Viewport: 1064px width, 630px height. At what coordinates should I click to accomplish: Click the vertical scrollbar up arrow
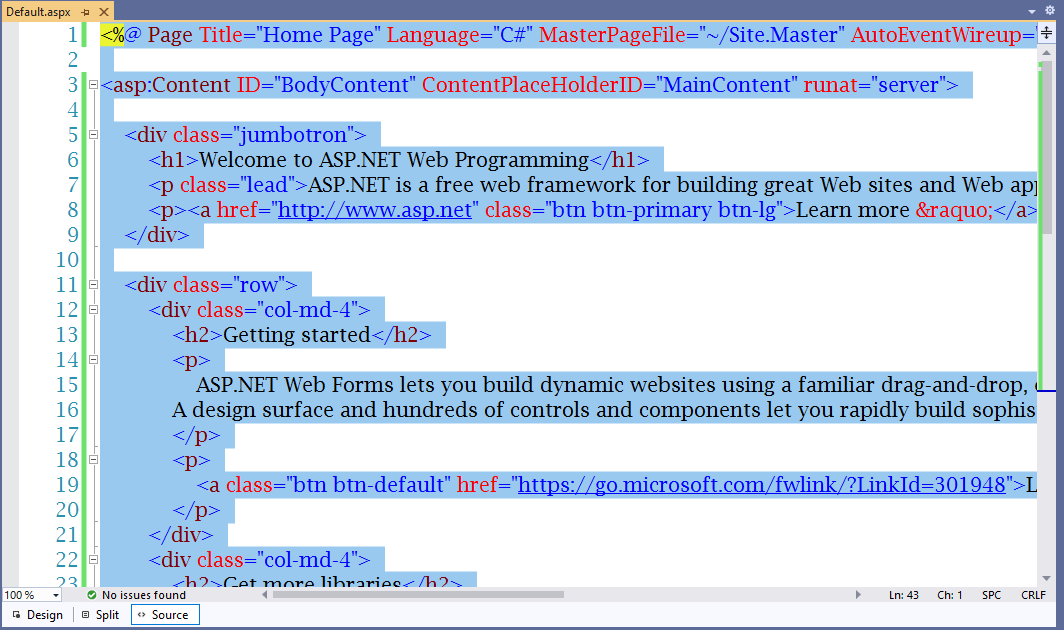click(x=1046, y=52)
